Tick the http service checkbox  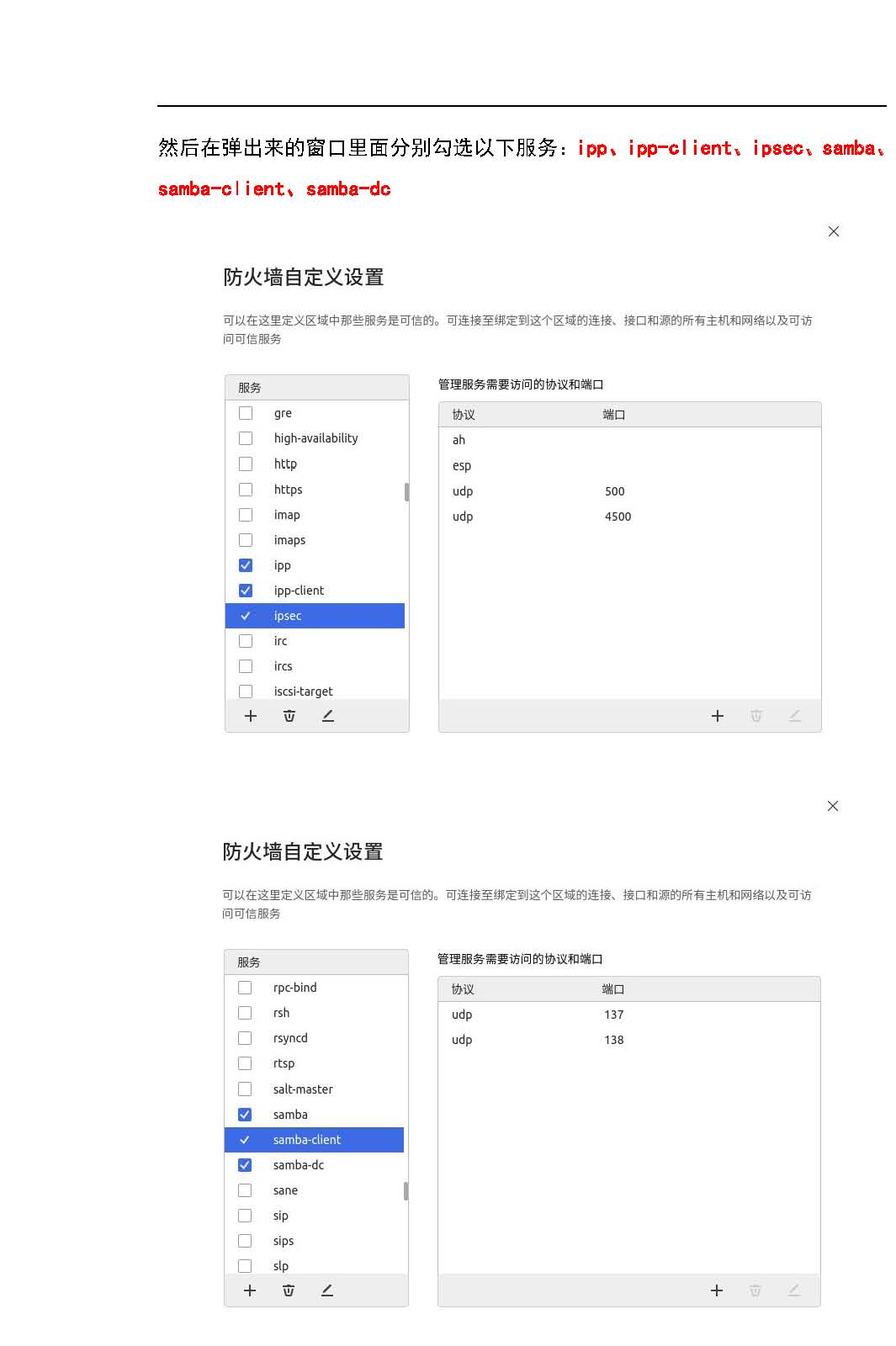(x=246, y=464)
